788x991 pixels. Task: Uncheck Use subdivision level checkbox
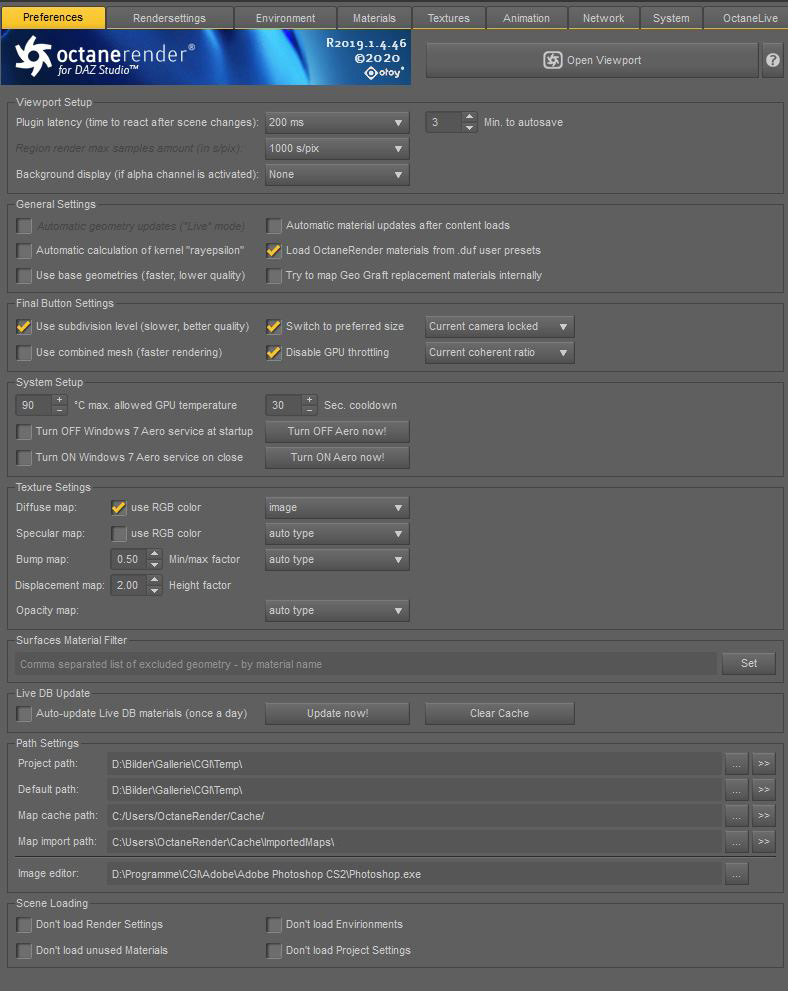click(24, 327)
